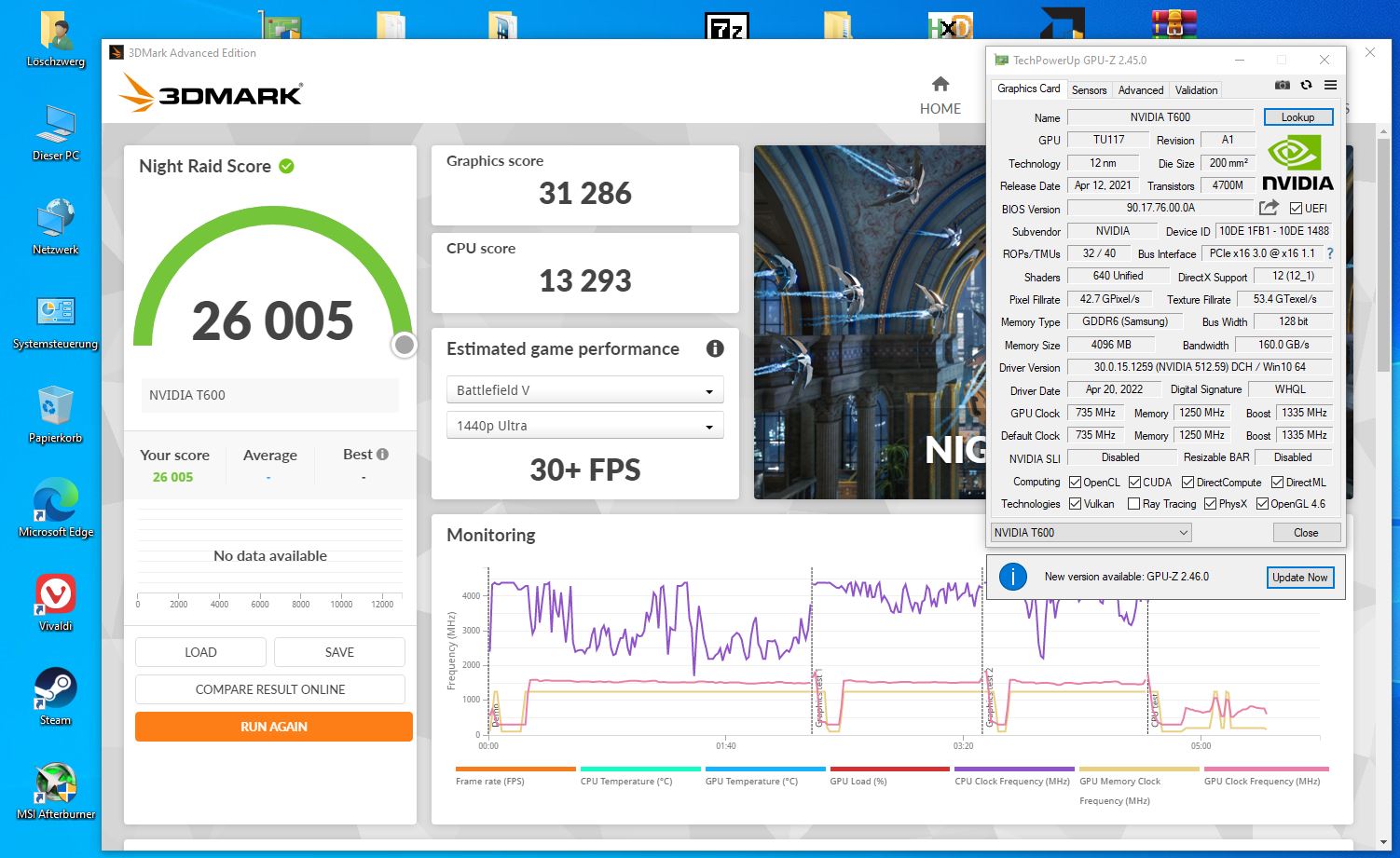Image resolution: width=1400 pixels, height=858 pixels.
Task: Click HOME in 3DMark navigation
Action: click(940, 109)
